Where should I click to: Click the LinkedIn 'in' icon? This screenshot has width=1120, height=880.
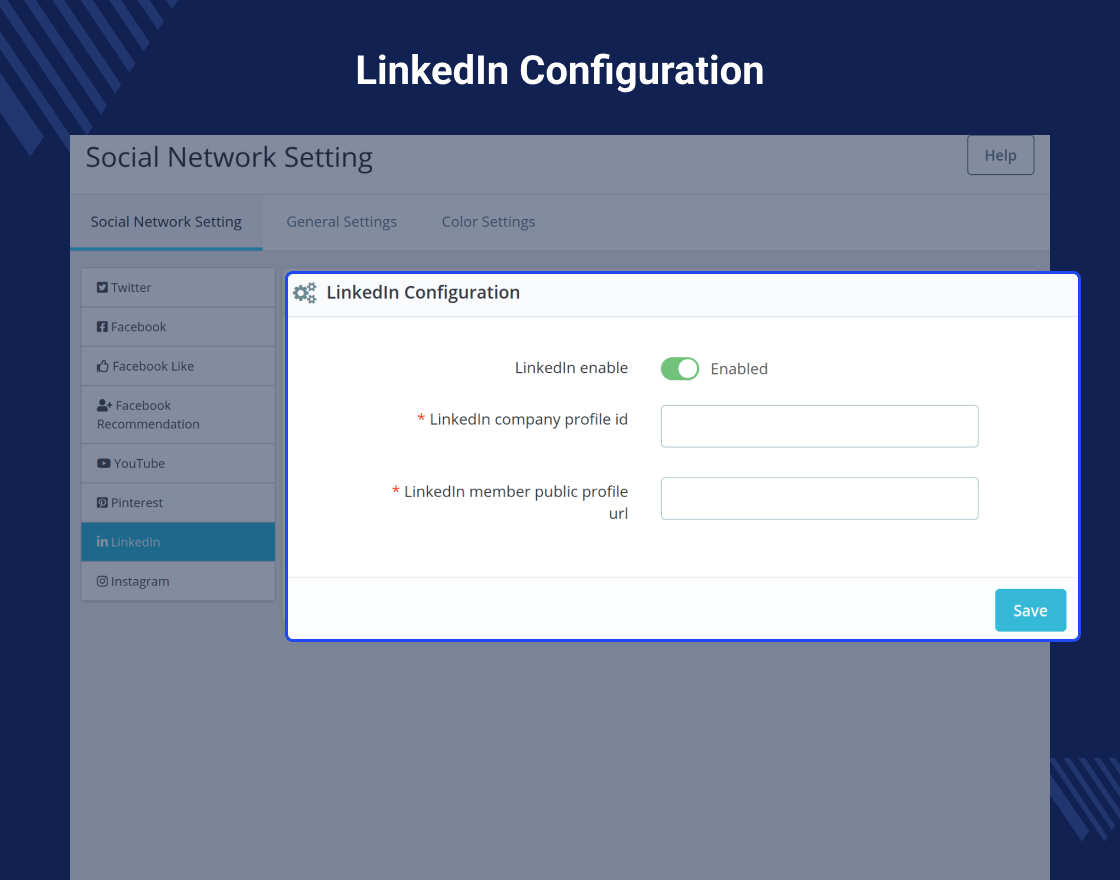(x=102, y=541)
